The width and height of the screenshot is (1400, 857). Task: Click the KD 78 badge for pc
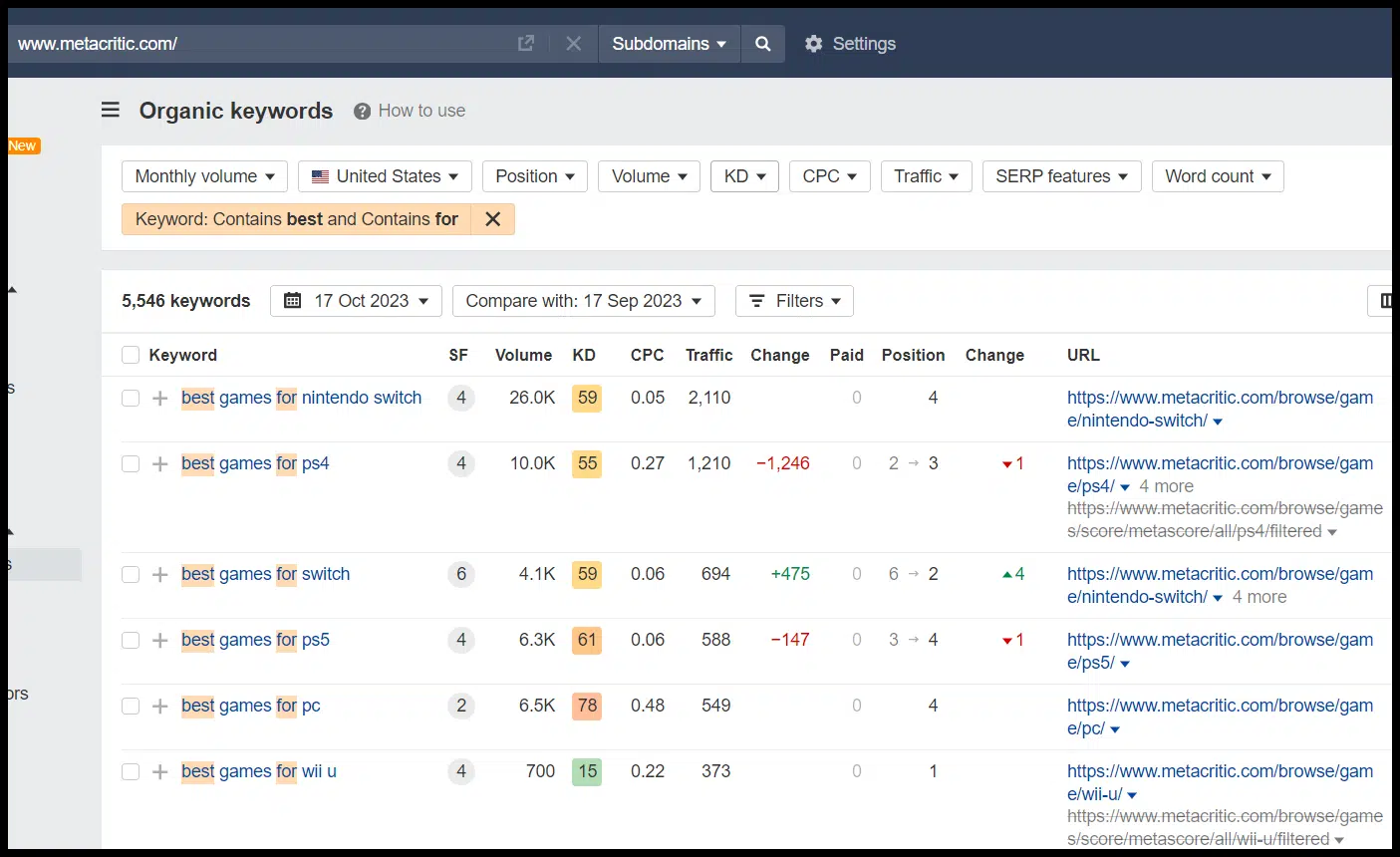point(587,707)
